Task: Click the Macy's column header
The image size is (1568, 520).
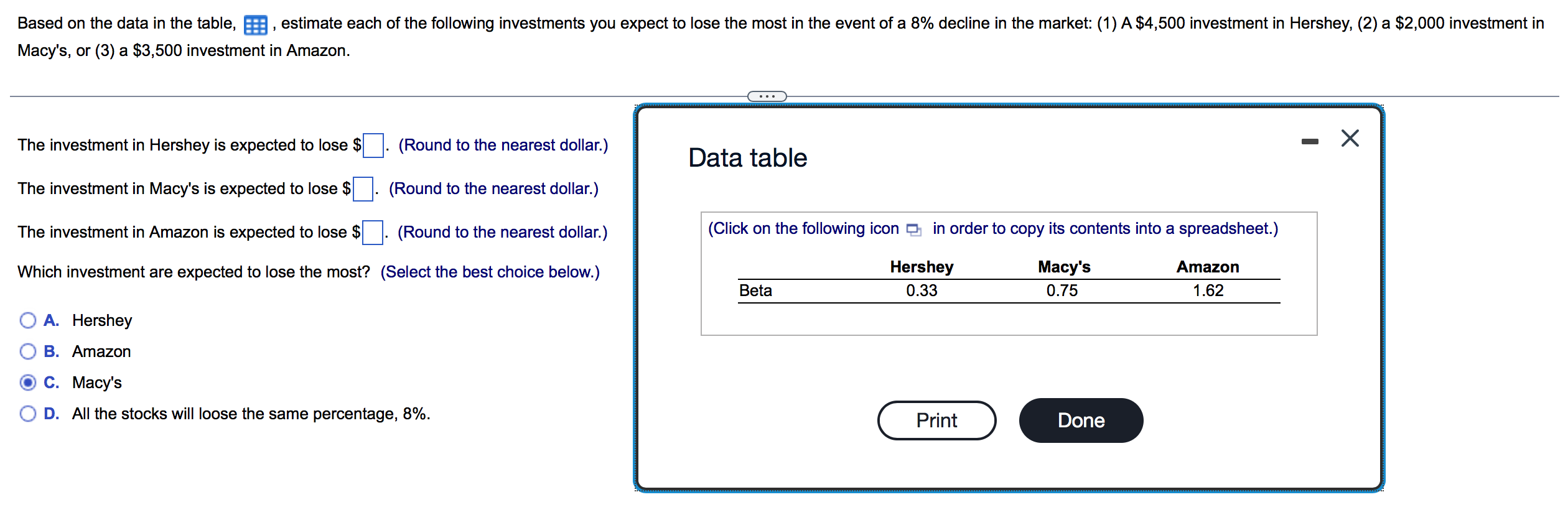Action: click(x=1064, y=267)
